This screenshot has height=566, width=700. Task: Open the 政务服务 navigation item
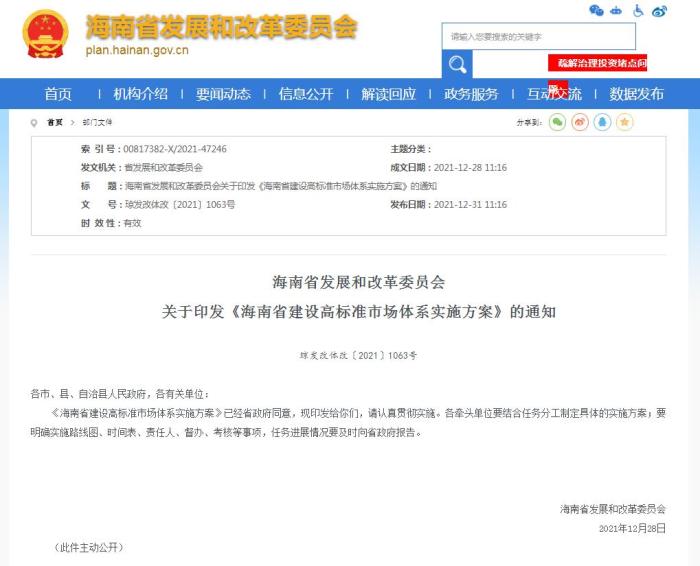pos(471,94)
